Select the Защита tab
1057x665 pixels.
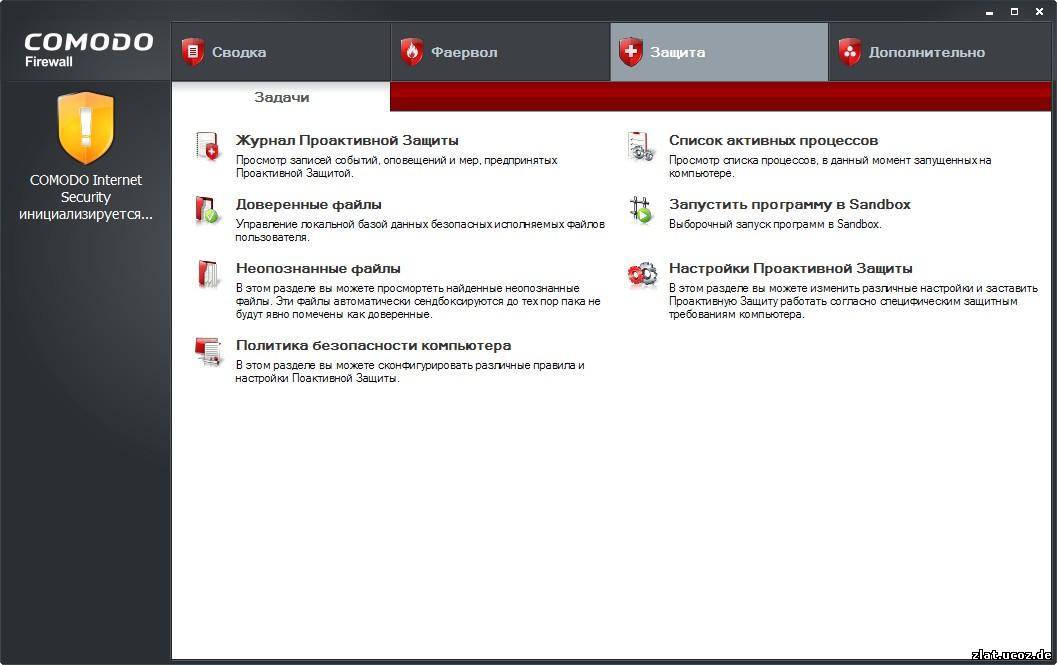pos(719,52)
